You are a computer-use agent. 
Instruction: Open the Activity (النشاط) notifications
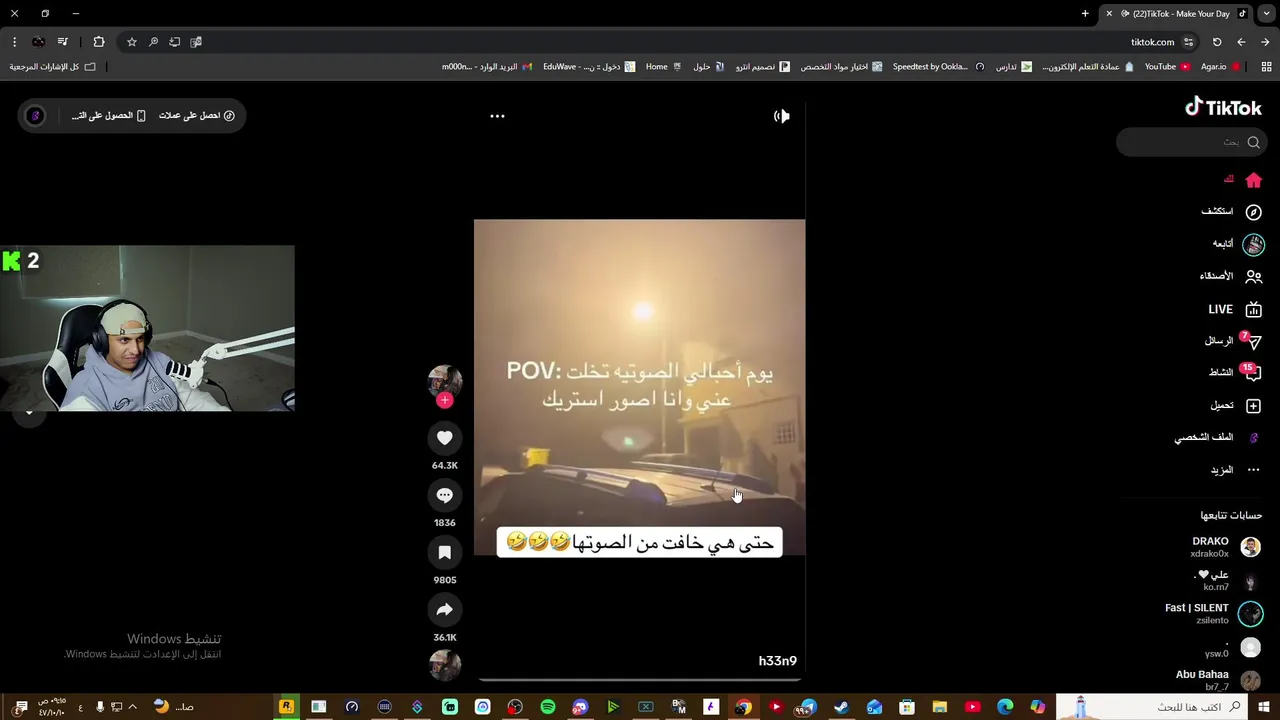(1235, 373)
